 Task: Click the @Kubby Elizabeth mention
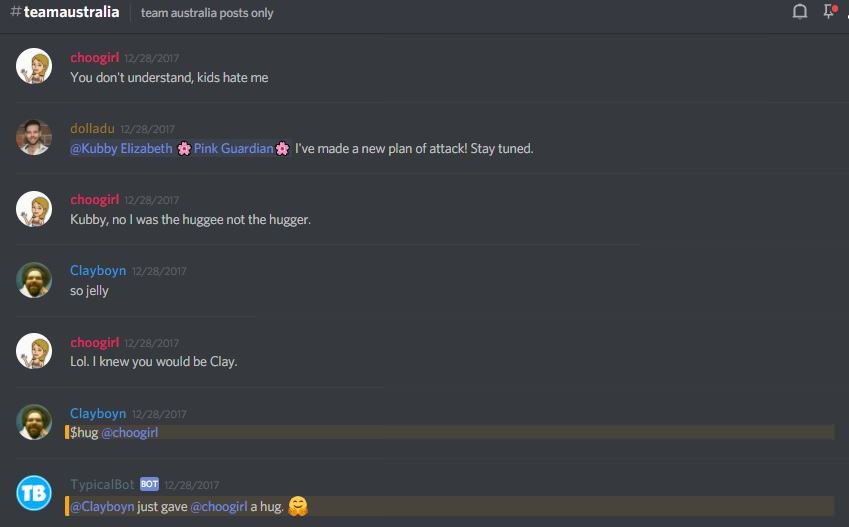pyautogui.click(x=121, y=148)
